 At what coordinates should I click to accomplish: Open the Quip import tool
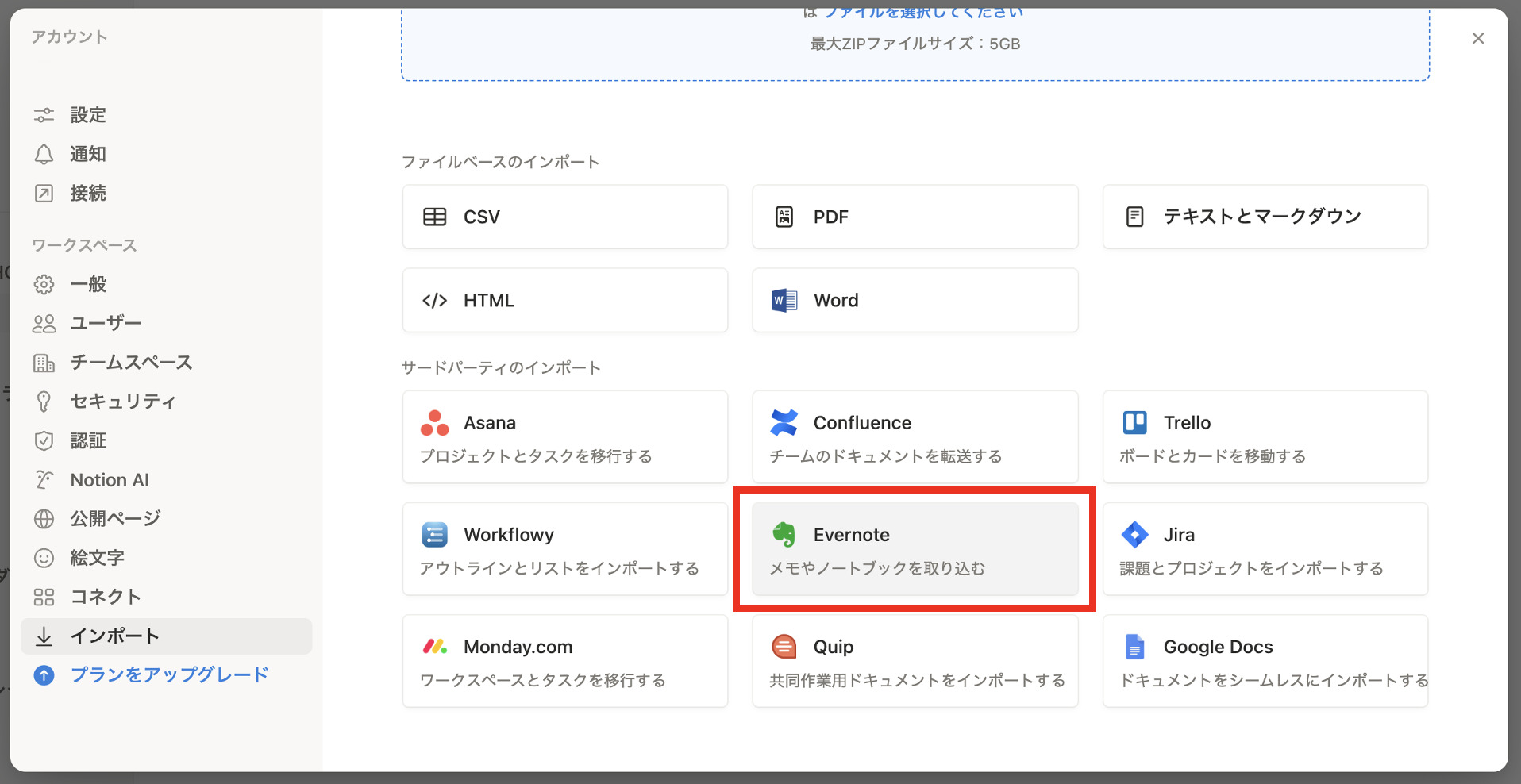click(913, 660)
